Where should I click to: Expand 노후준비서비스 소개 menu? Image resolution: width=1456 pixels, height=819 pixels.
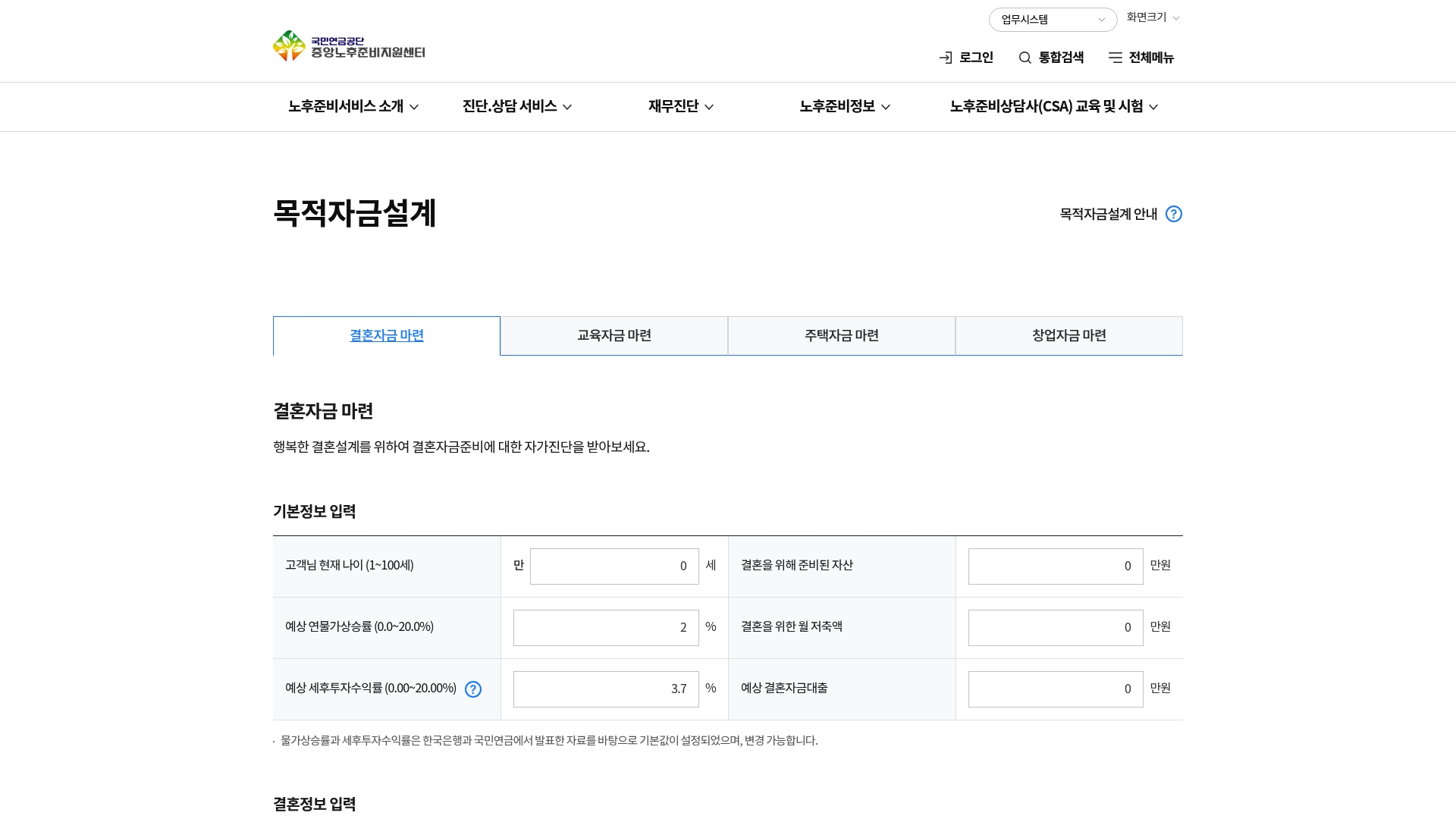353,107
